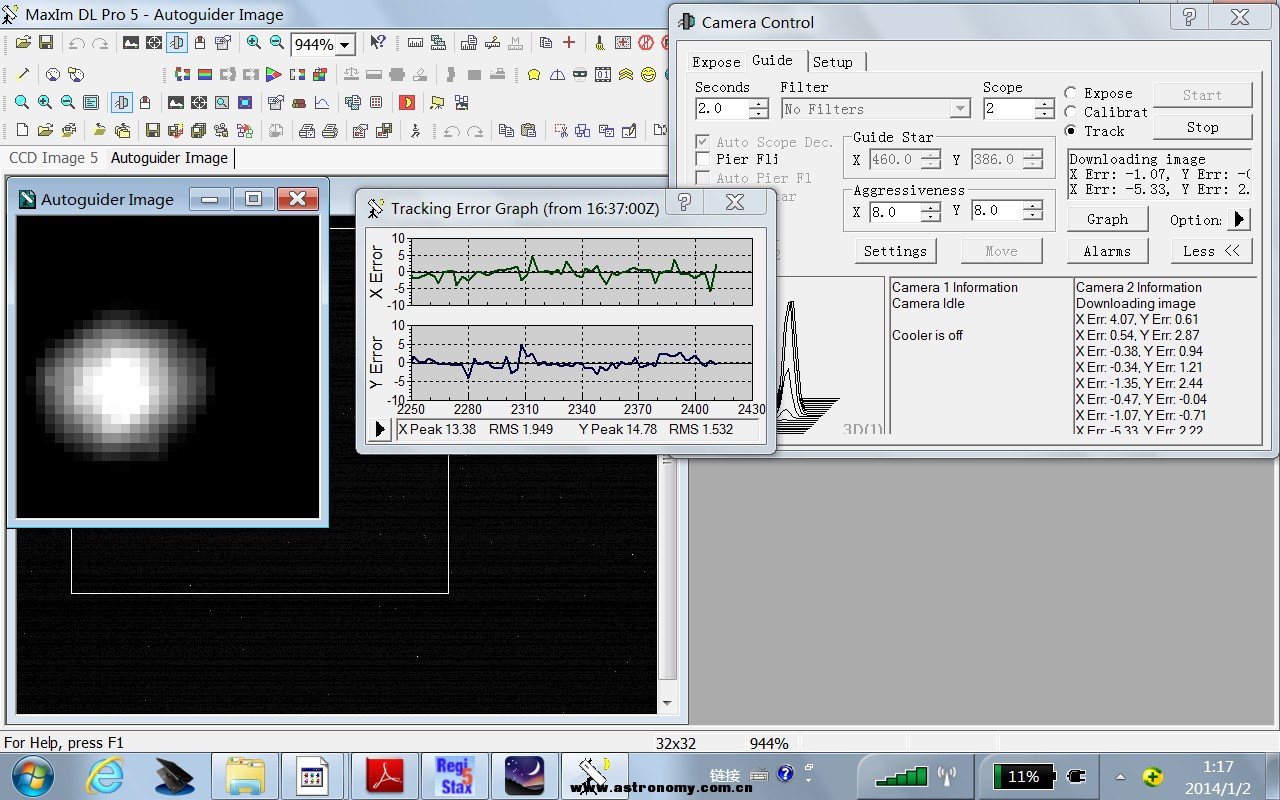
Task: Switch to the Setup tab
Action: point(833,62)
